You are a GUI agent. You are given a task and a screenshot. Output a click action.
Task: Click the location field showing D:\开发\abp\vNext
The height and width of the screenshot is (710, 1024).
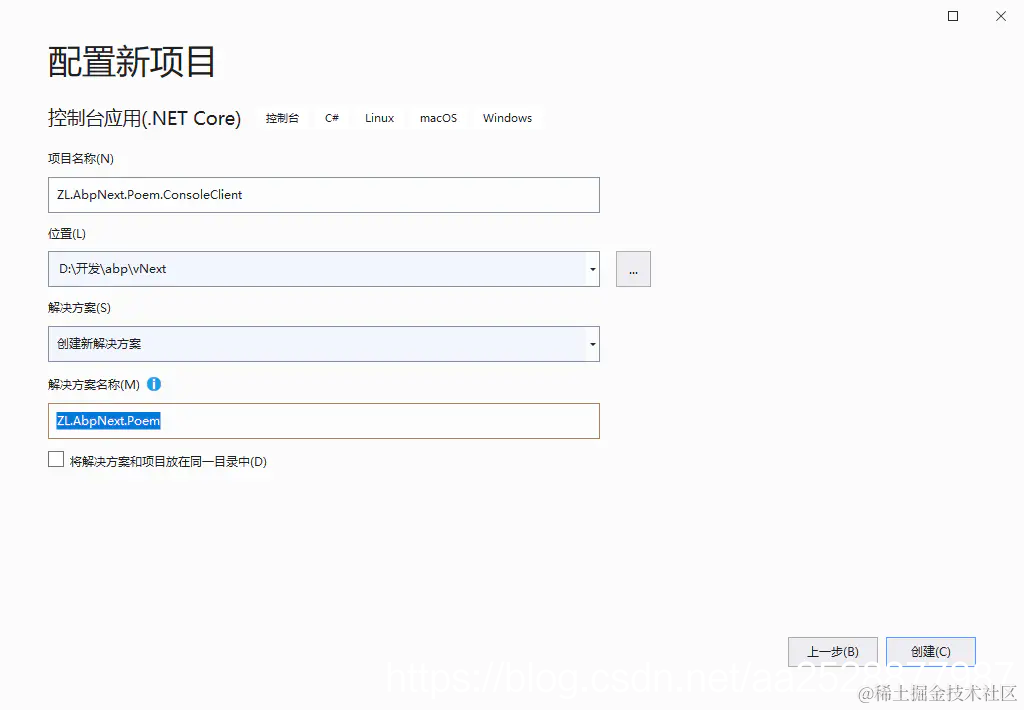(300, 269)
